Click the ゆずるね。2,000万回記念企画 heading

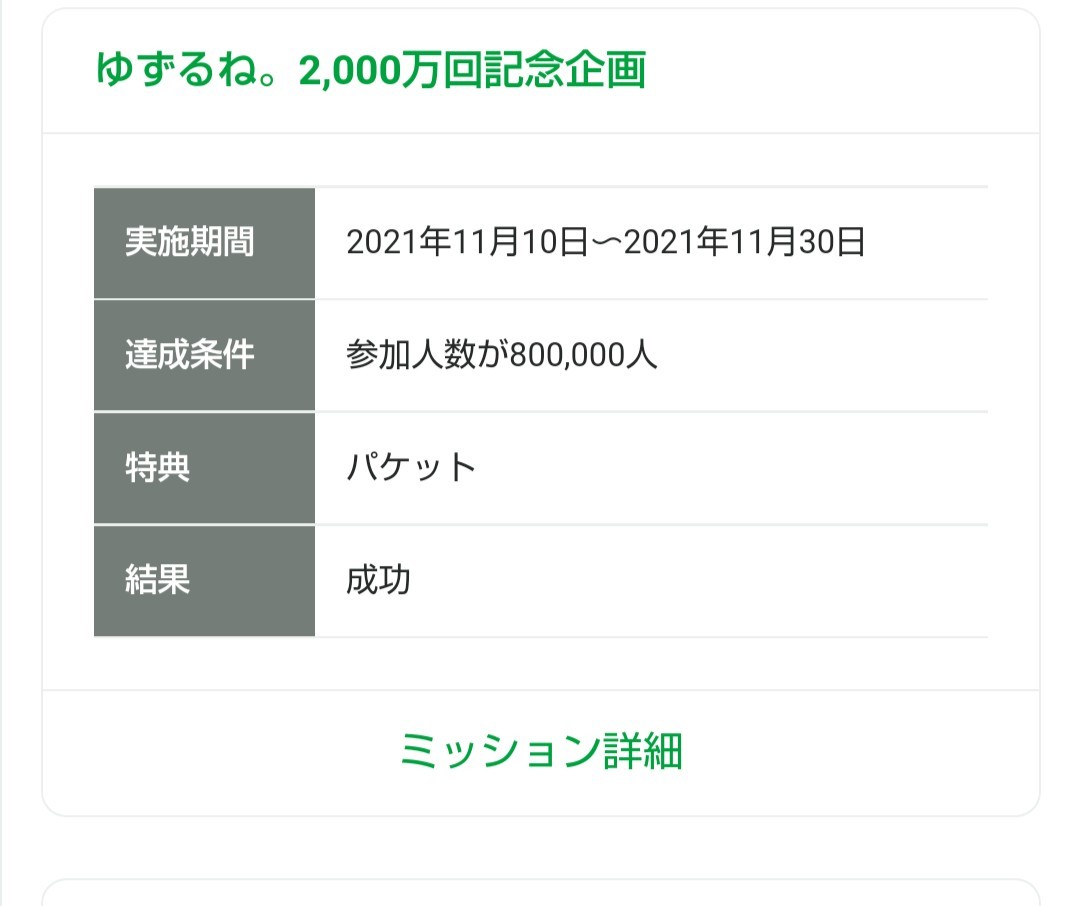point(371,71)
